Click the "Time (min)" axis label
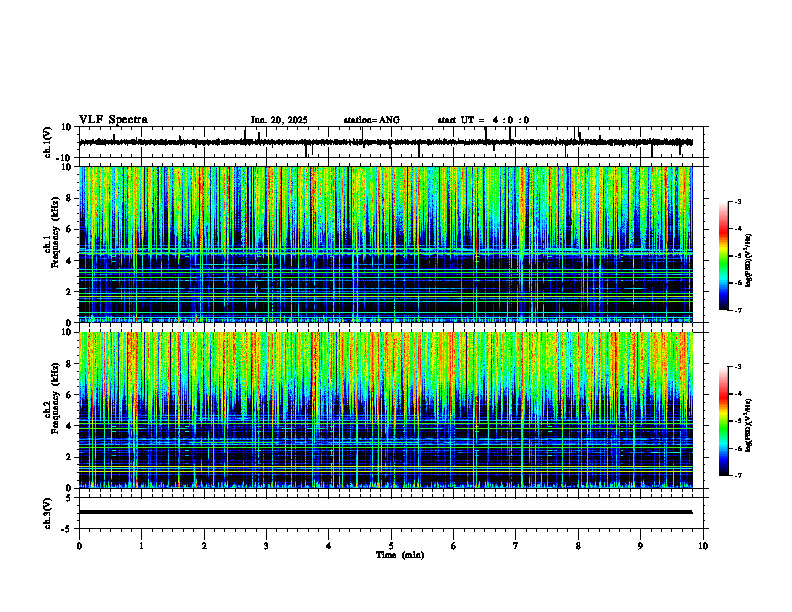The image size is (792, 612). tap(400, 555)
